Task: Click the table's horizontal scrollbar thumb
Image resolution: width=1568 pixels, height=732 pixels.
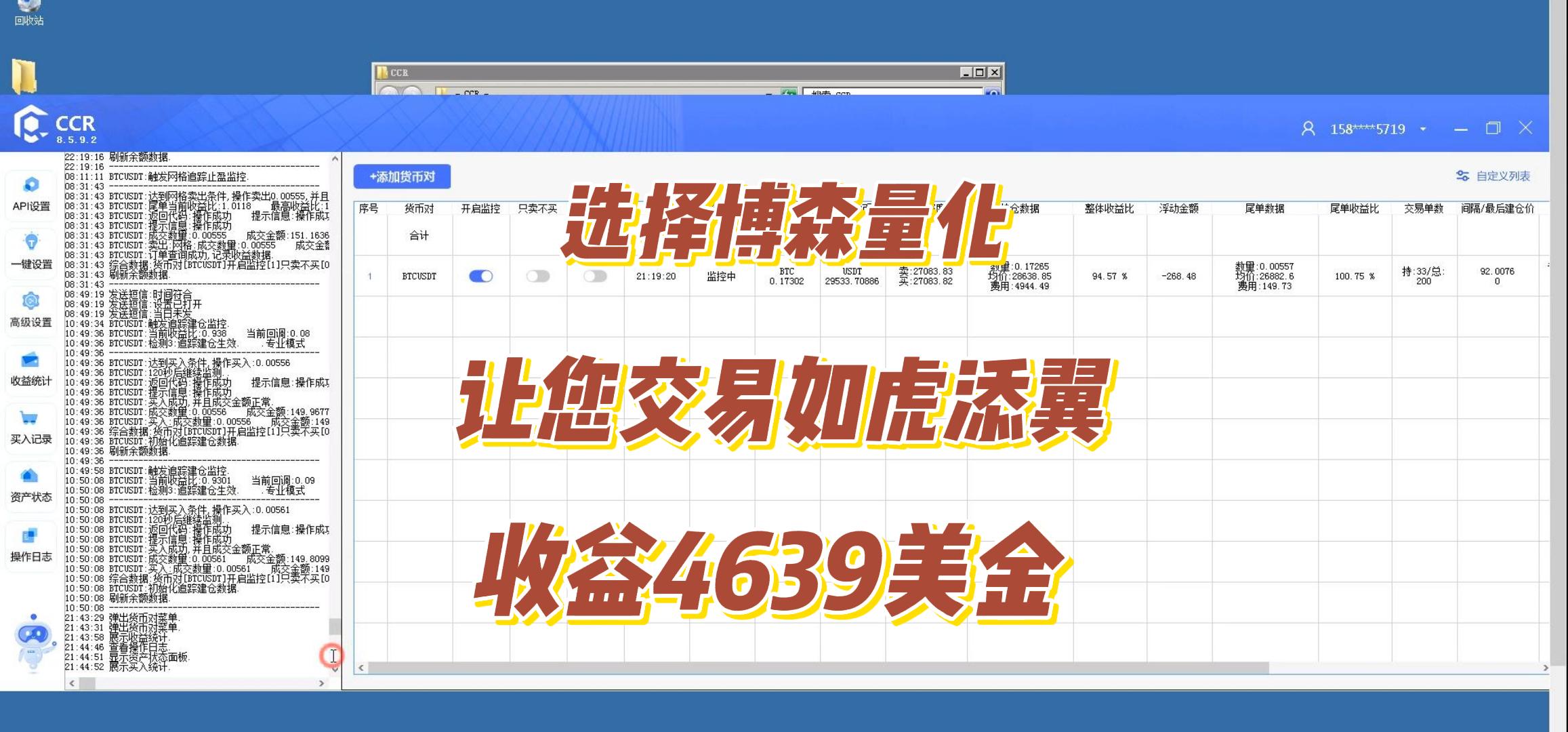Action: [818, 668]
